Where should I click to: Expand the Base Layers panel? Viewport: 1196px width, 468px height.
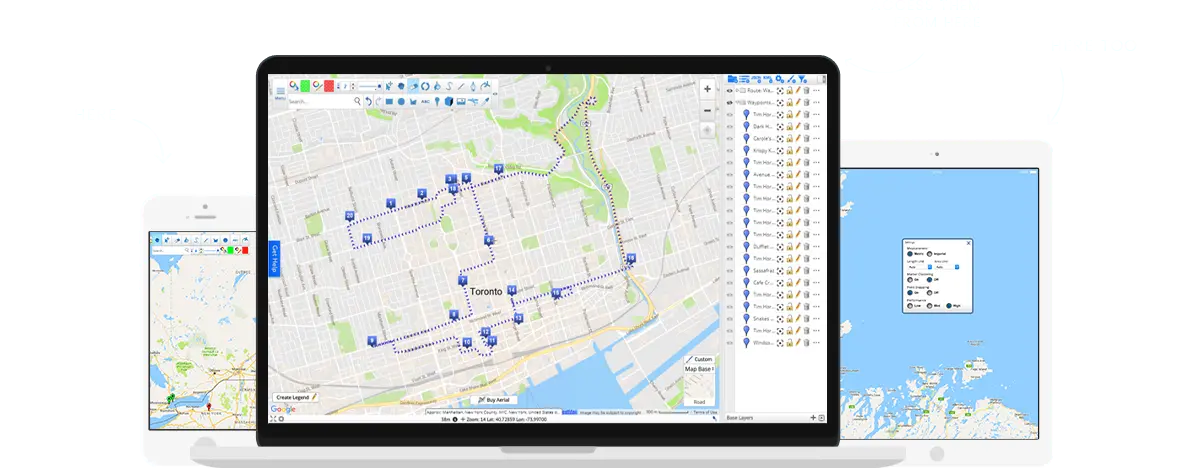click(x=813, y=417)
